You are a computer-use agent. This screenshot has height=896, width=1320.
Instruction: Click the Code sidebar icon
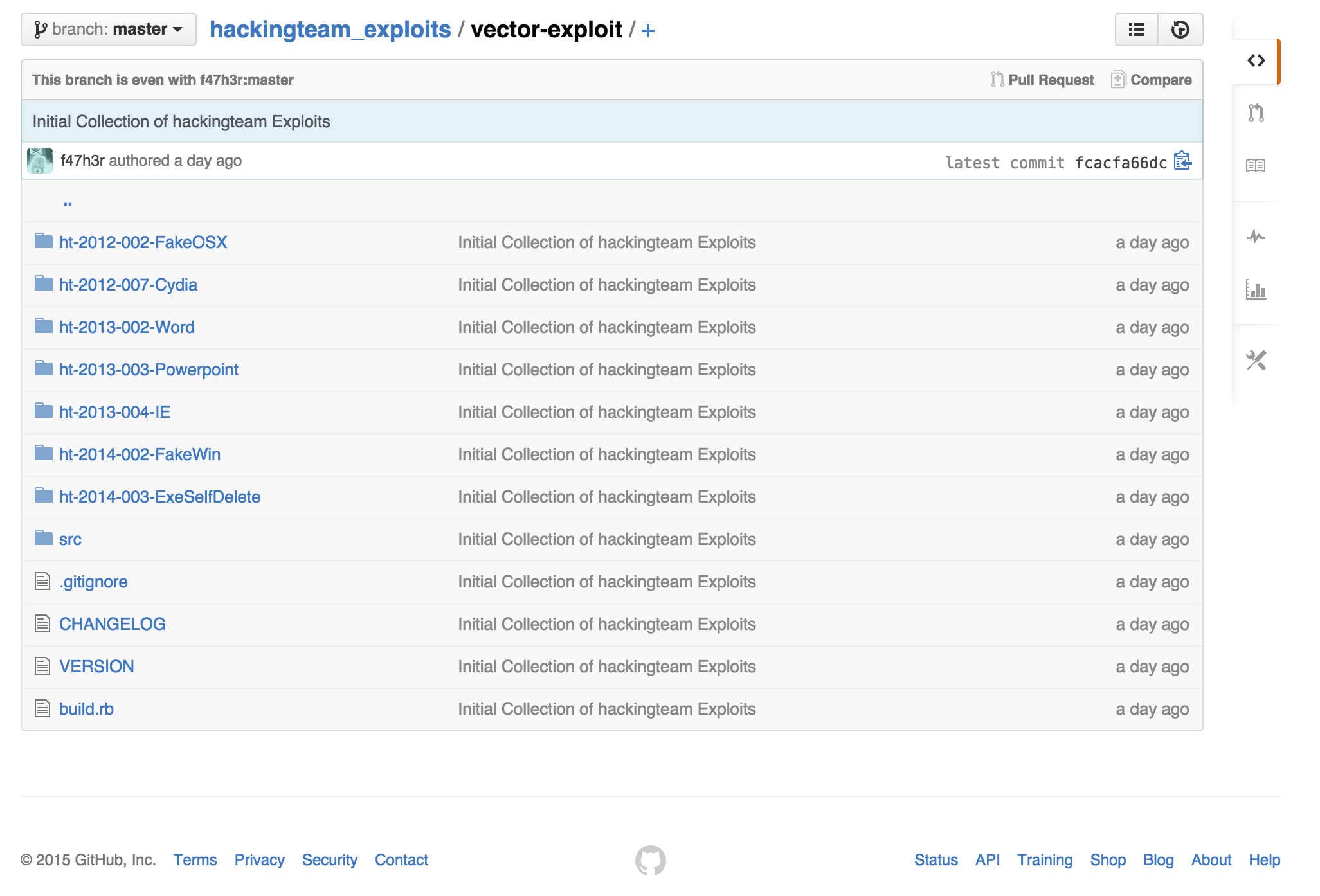(x=1256, y=61)
